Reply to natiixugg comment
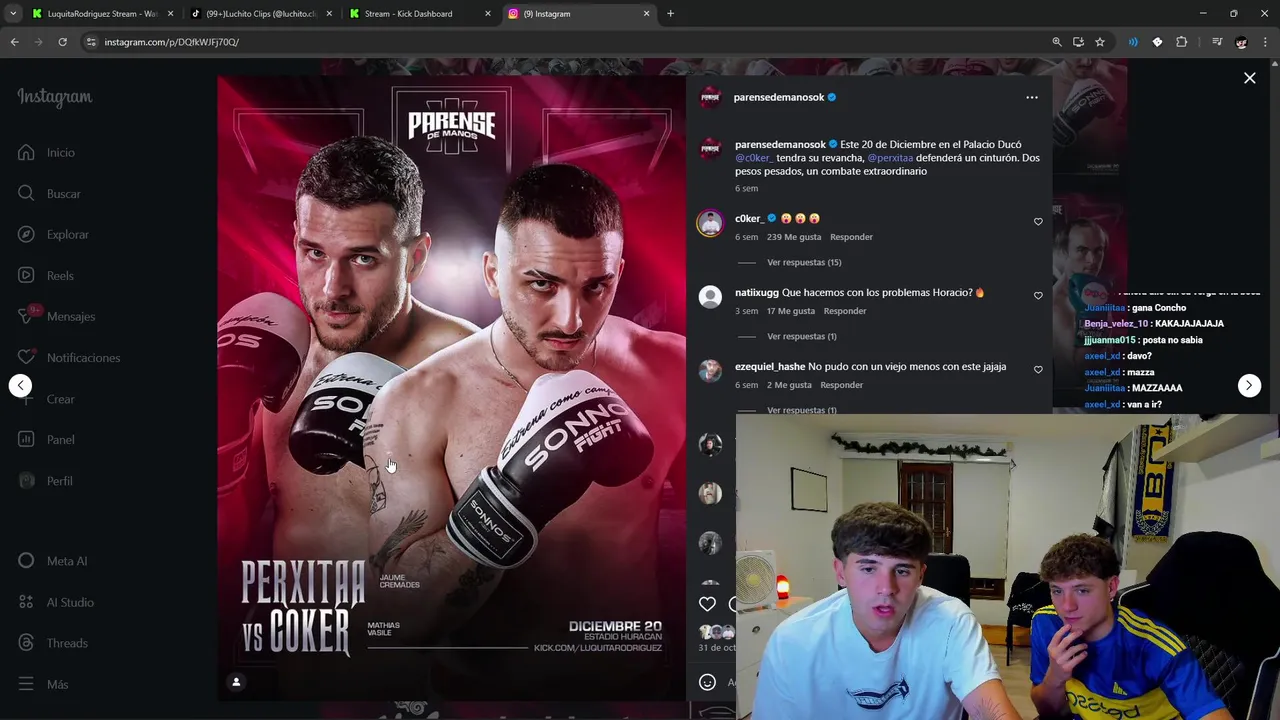Screen dimensions: 1280x720 845,311
